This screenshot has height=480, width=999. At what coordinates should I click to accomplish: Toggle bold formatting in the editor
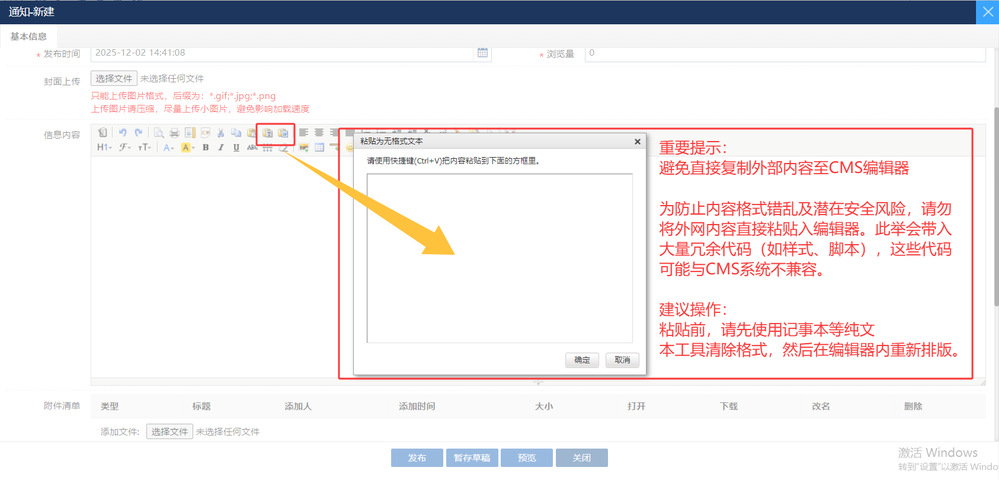click(205, 147)
